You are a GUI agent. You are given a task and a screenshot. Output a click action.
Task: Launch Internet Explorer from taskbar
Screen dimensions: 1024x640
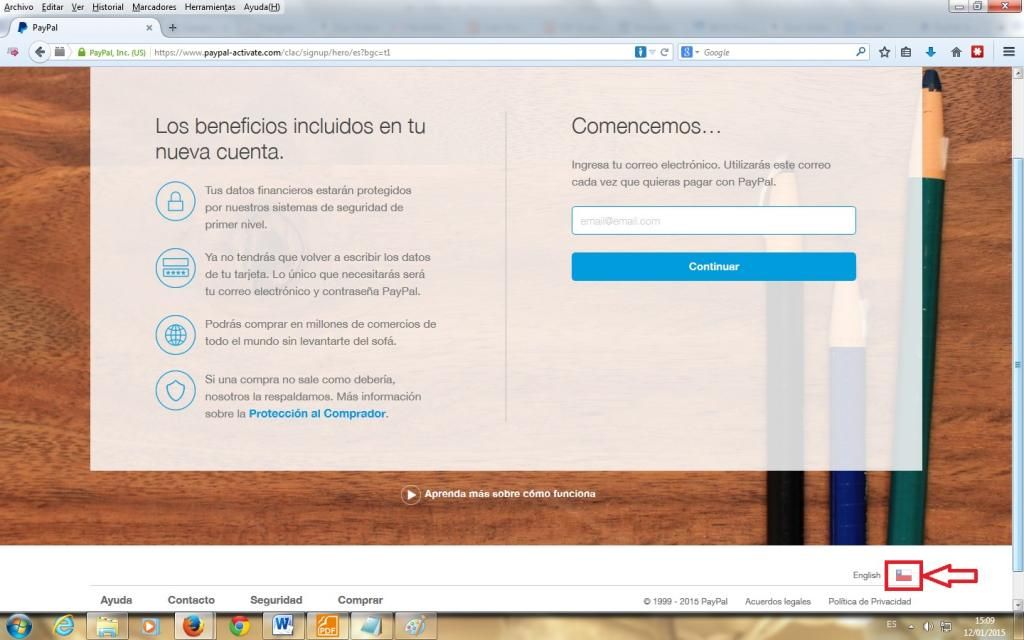click(x=63, y=627)
